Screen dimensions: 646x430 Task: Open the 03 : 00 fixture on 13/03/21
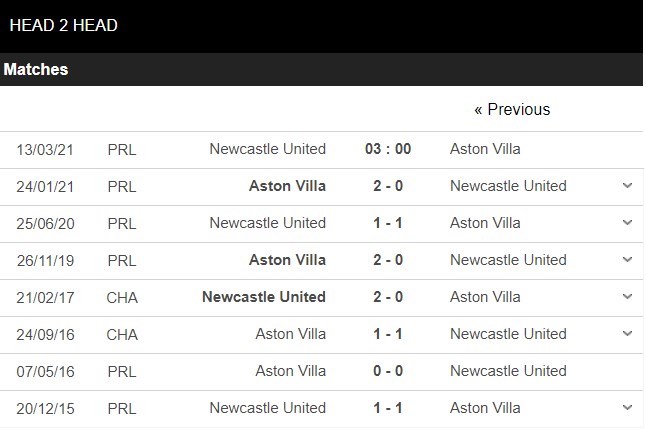click(388, 149)
